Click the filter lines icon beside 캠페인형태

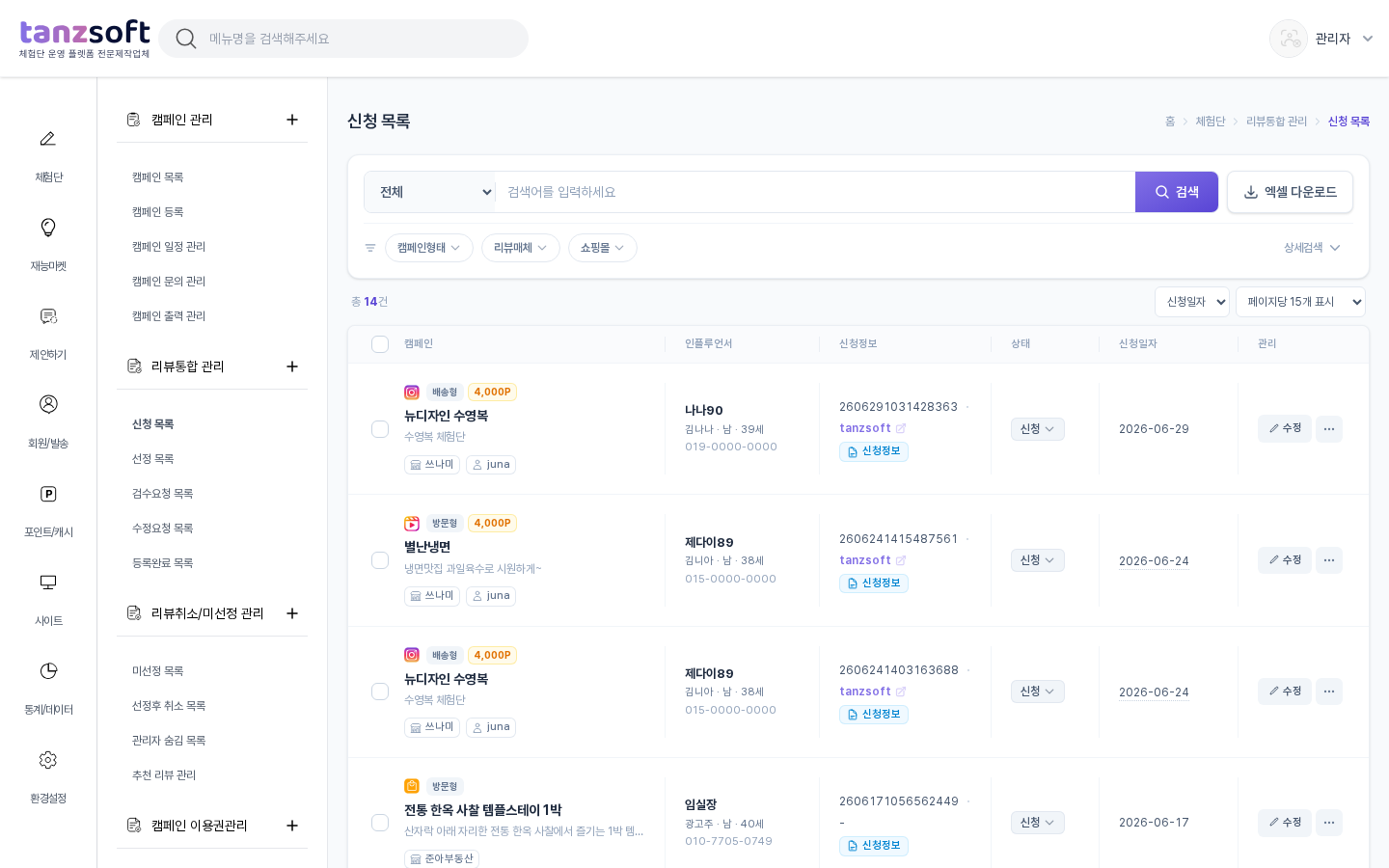pyautogui.click(x=370, y=248)
